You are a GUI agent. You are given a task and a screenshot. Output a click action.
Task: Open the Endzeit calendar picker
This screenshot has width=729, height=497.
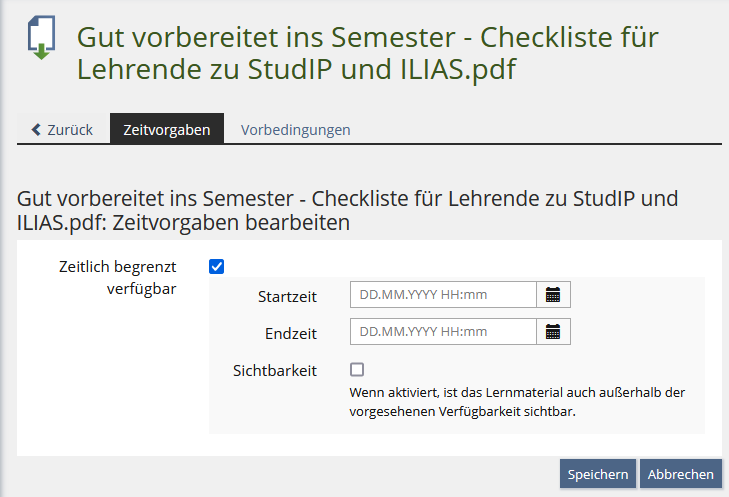point(553,331)
